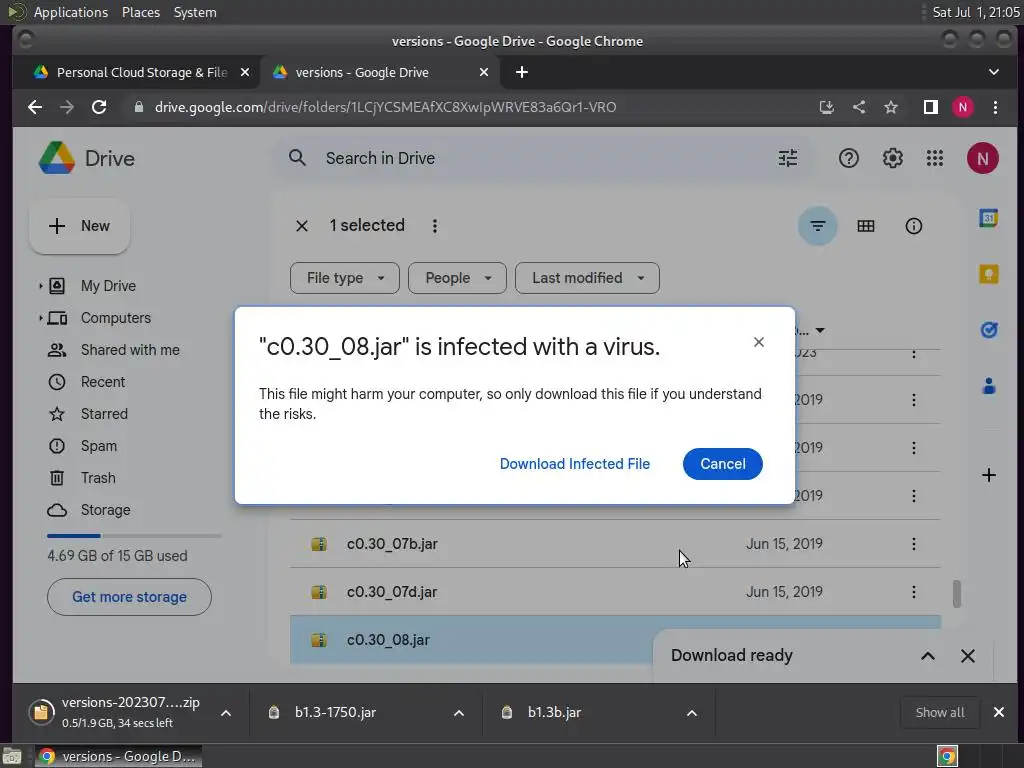
Task: Open Google Calendar side panel
Action: pyautogui.click(x=988, y=218)
